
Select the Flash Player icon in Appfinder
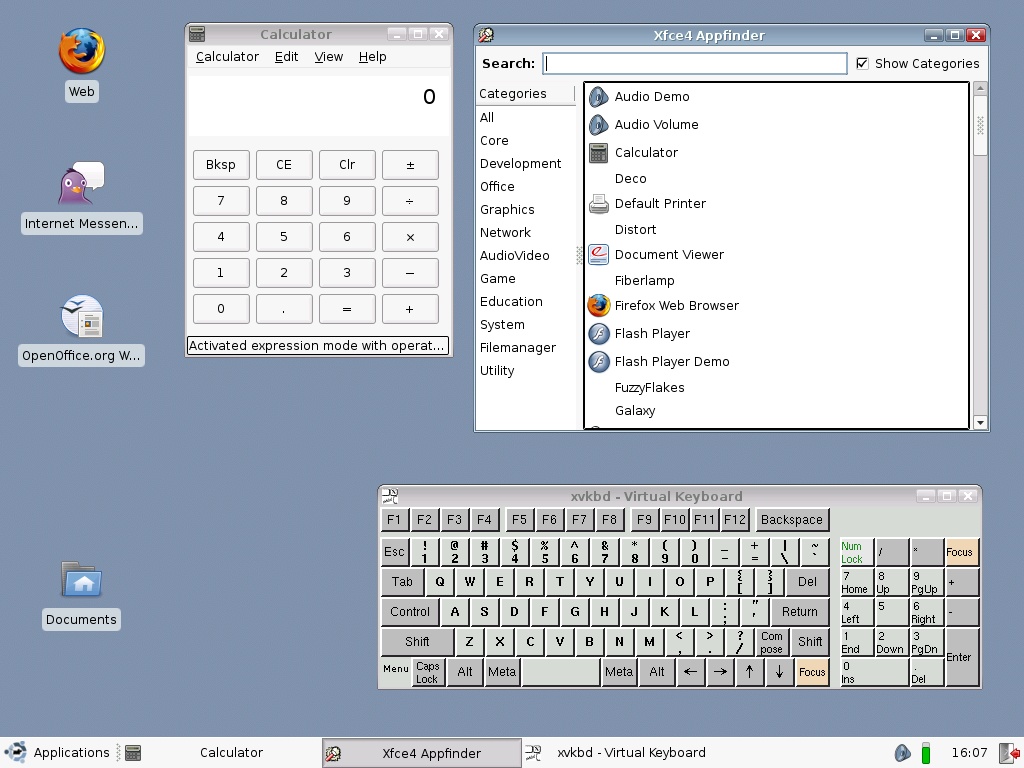point(598,334)
